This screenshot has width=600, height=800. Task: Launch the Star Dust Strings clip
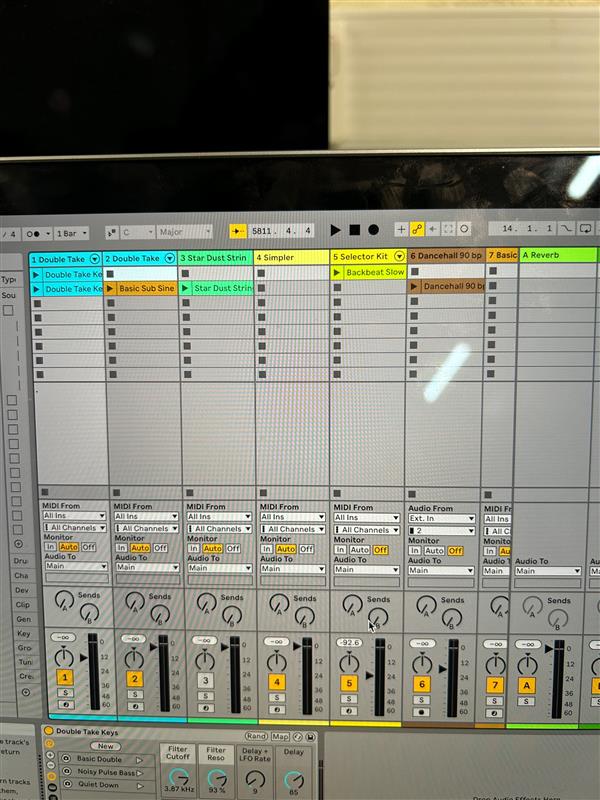186,288
